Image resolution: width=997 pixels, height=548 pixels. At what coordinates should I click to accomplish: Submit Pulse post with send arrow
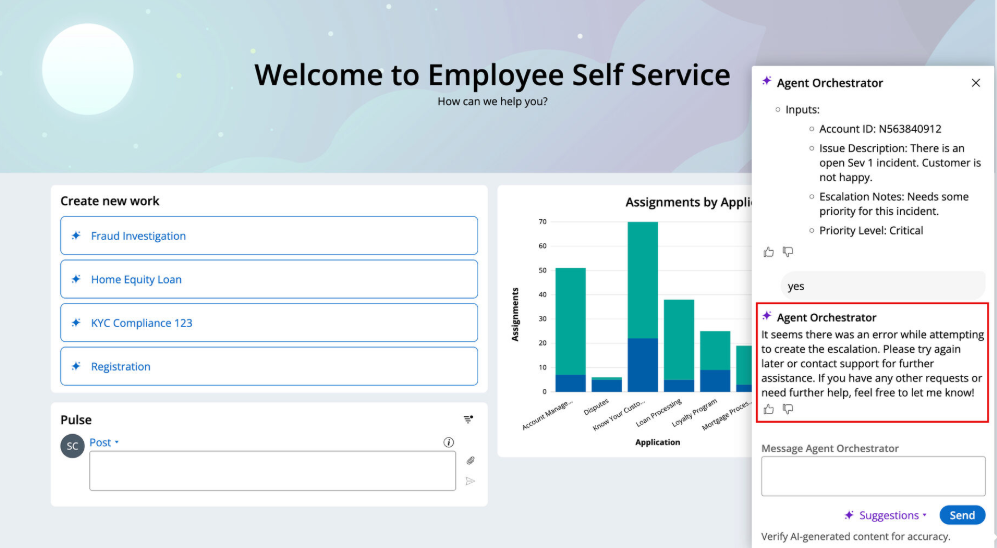471,481
